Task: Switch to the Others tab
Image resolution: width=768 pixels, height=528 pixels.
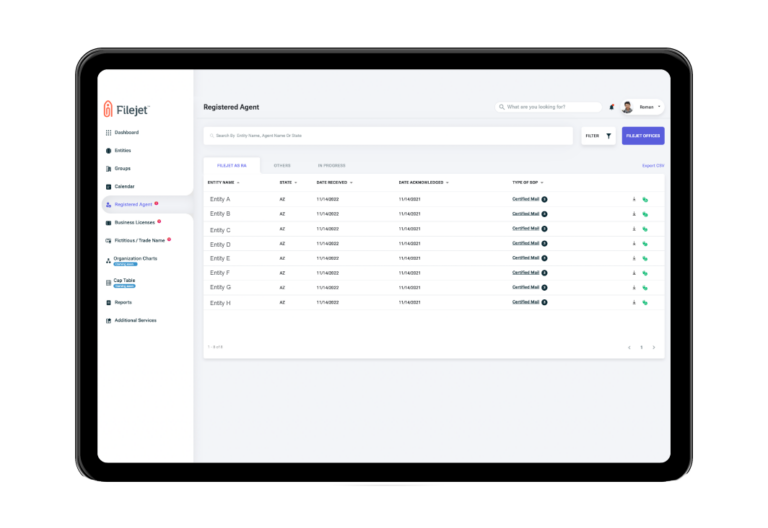Action: (x=282, y=166)
